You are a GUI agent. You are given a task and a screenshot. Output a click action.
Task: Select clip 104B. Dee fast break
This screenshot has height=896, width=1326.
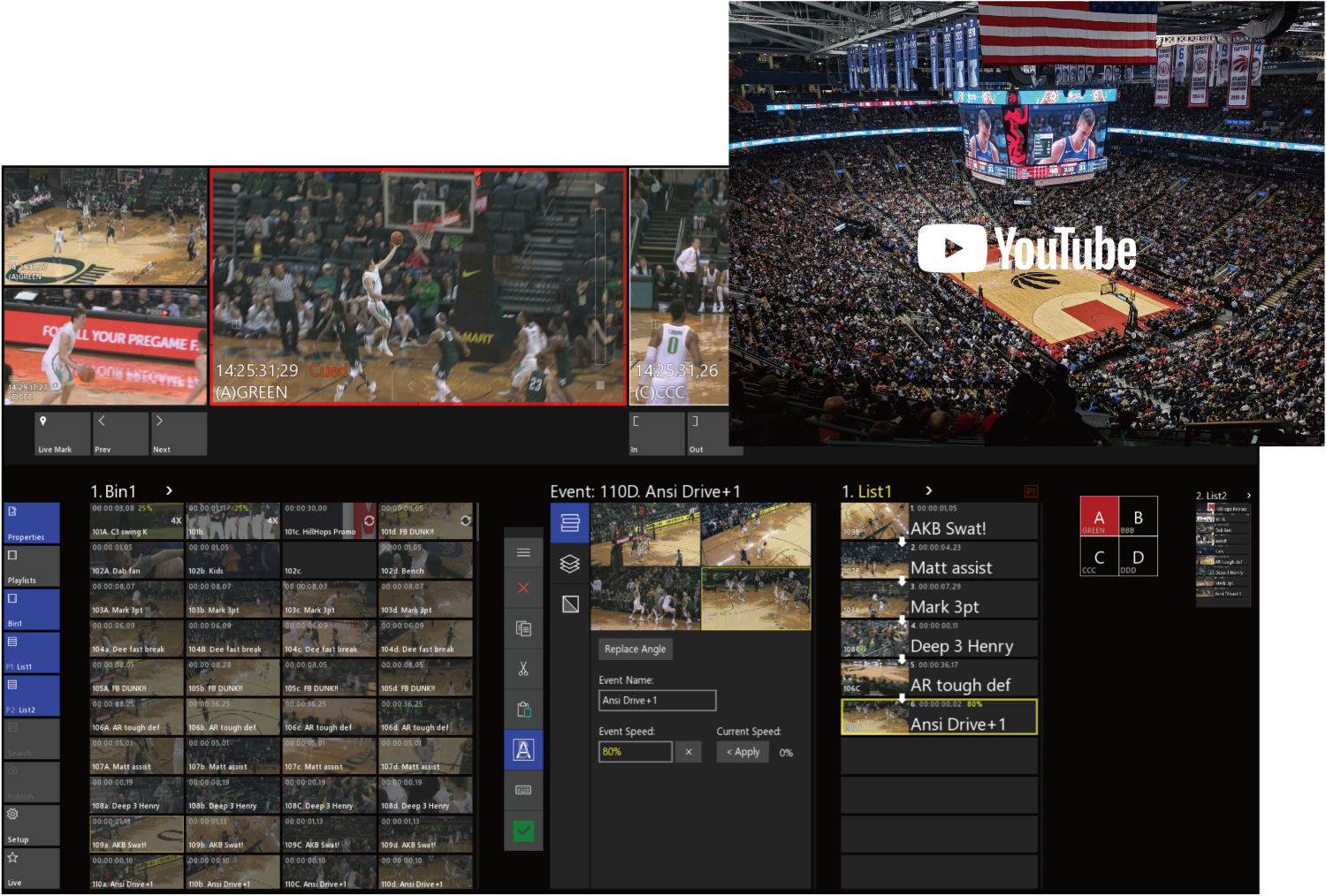pos(233,638)
